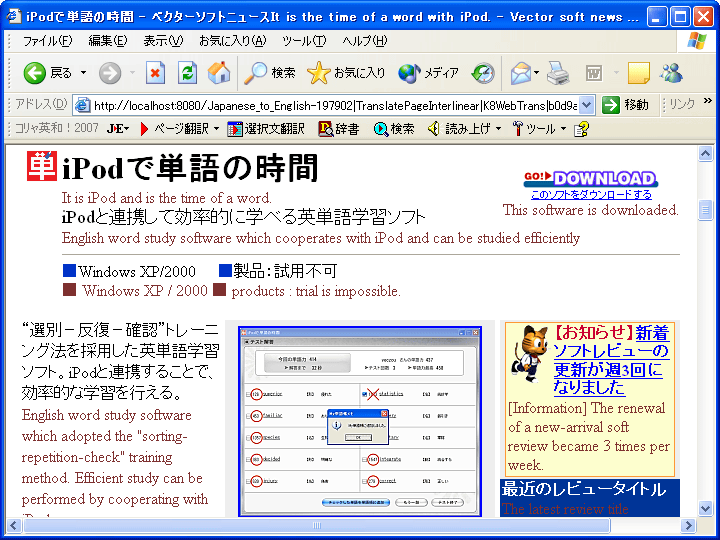Click the 読み上げ read aloud speaker
The image size is (720, 540).
[459, 129]
